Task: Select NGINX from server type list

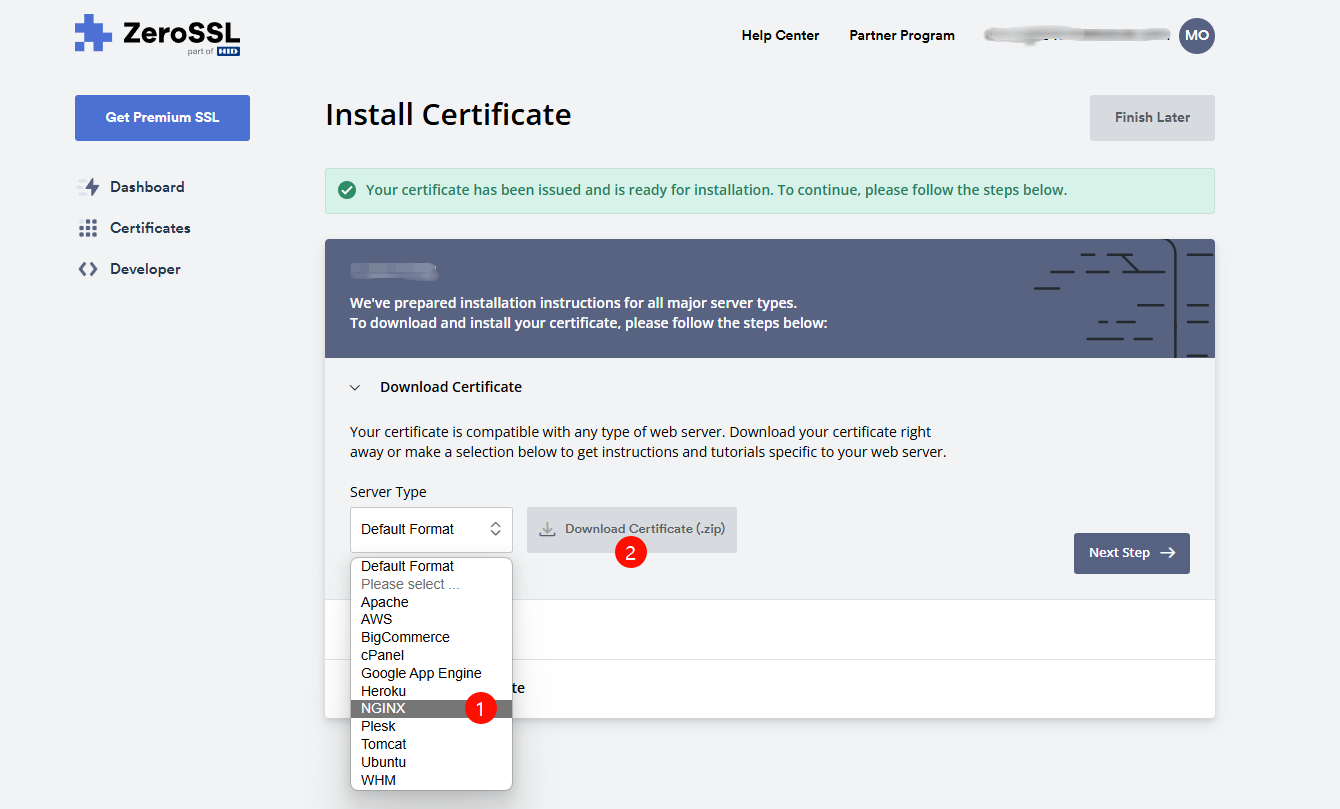Action: click(x=384, y=708)
